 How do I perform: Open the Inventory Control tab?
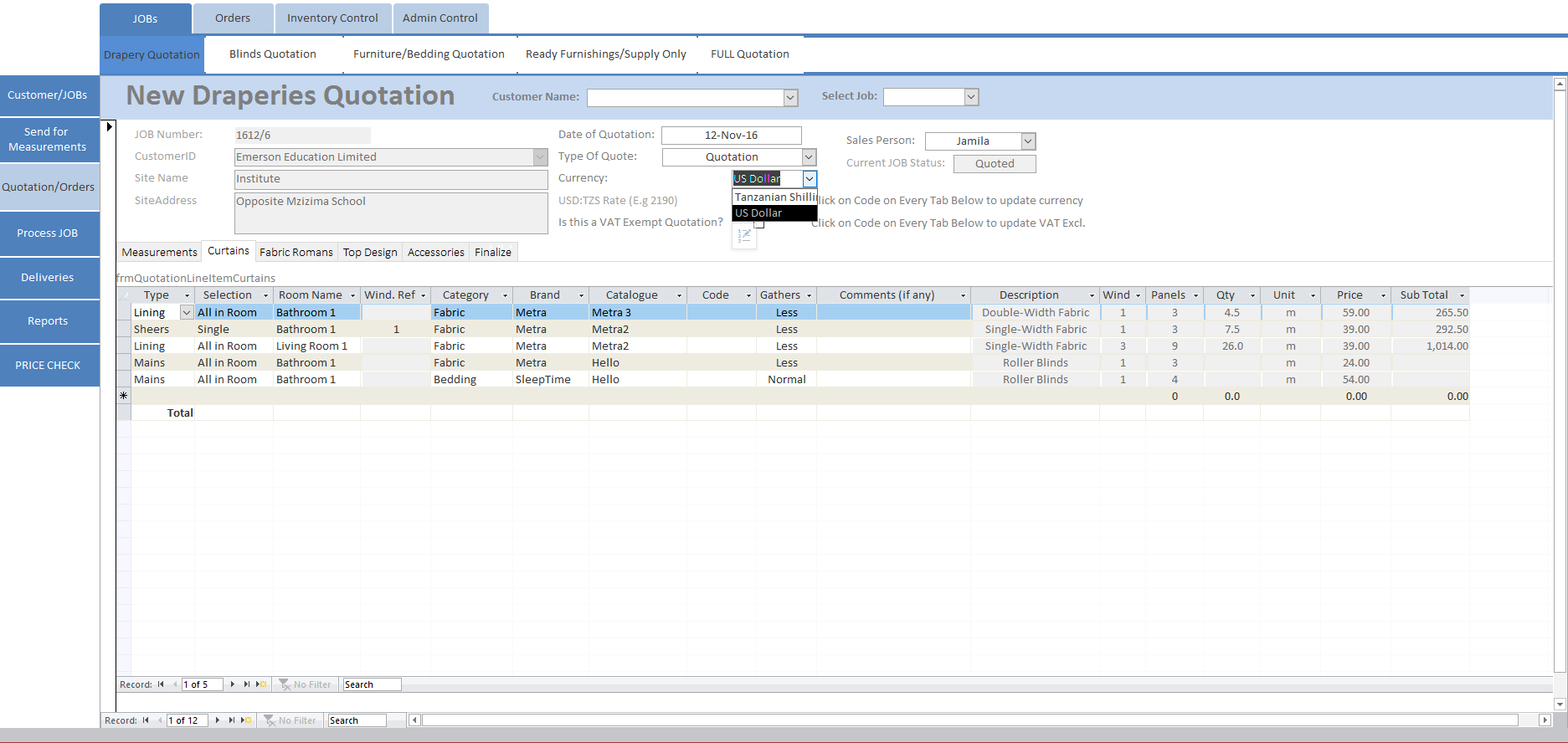click(x=332, y=18)
